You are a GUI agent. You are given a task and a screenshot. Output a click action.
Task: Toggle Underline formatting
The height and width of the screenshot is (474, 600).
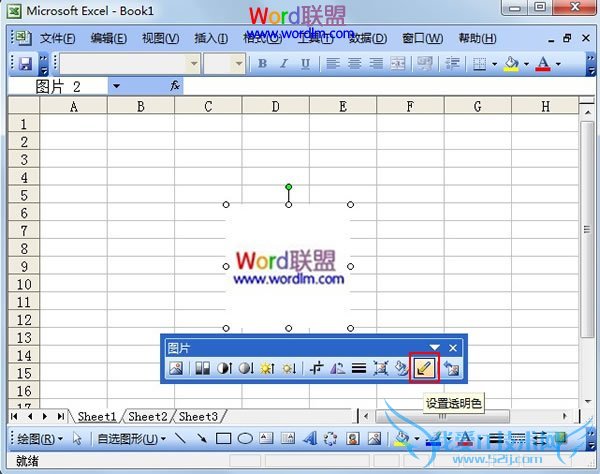pyautogui.click(x=305, y=64)
